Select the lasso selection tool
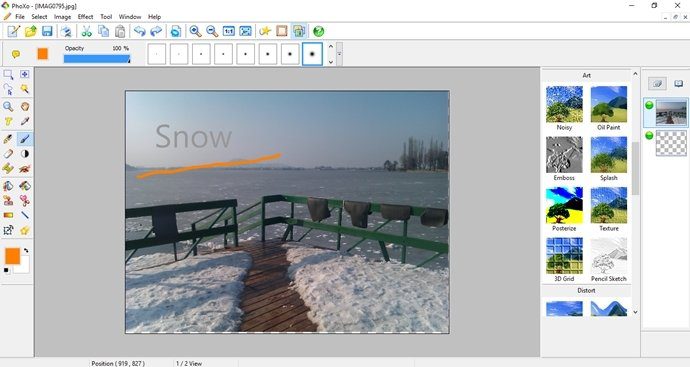 tap(8, 89)
